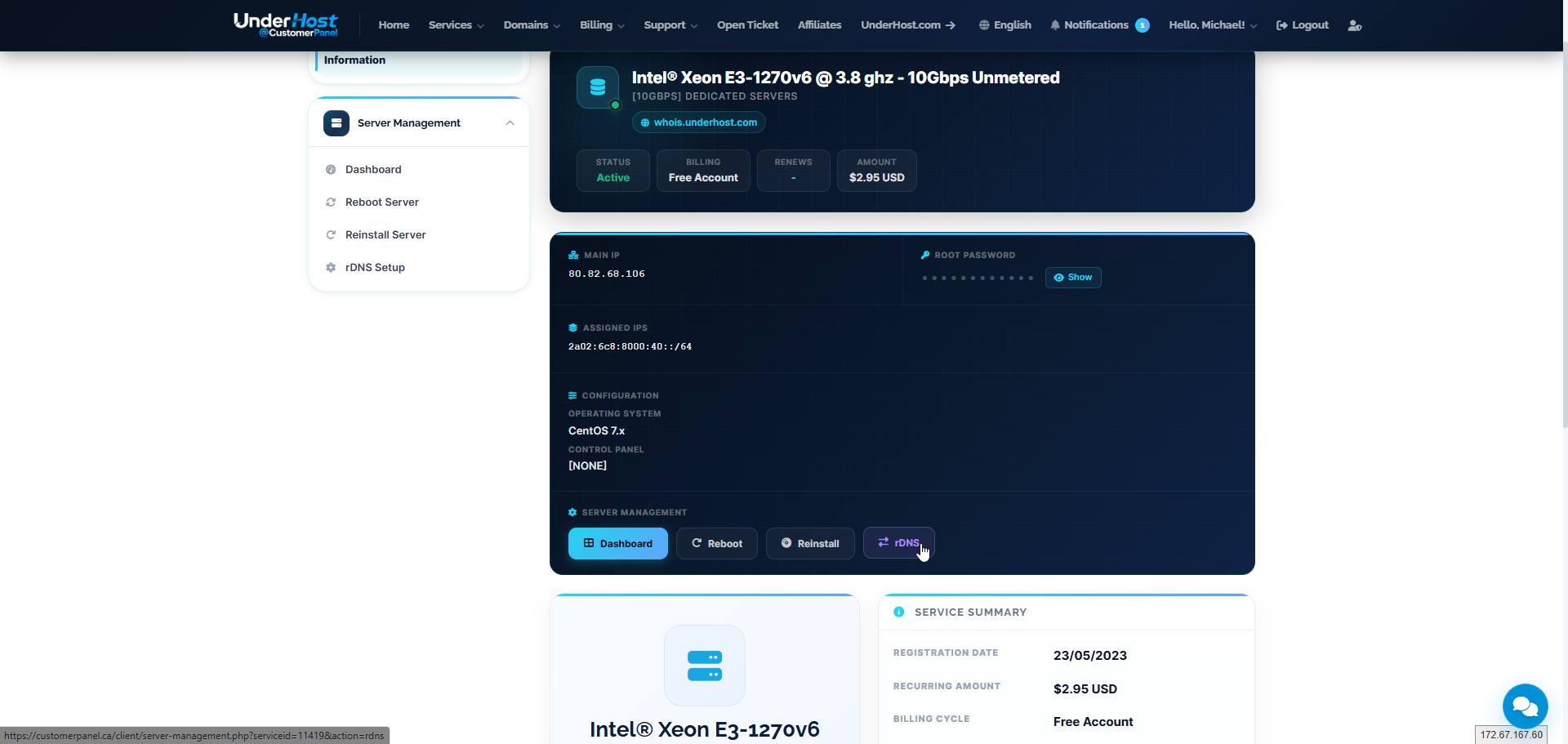The image size is (1568, 744).
Task: Click the Active status card
Action: point(613,171)
